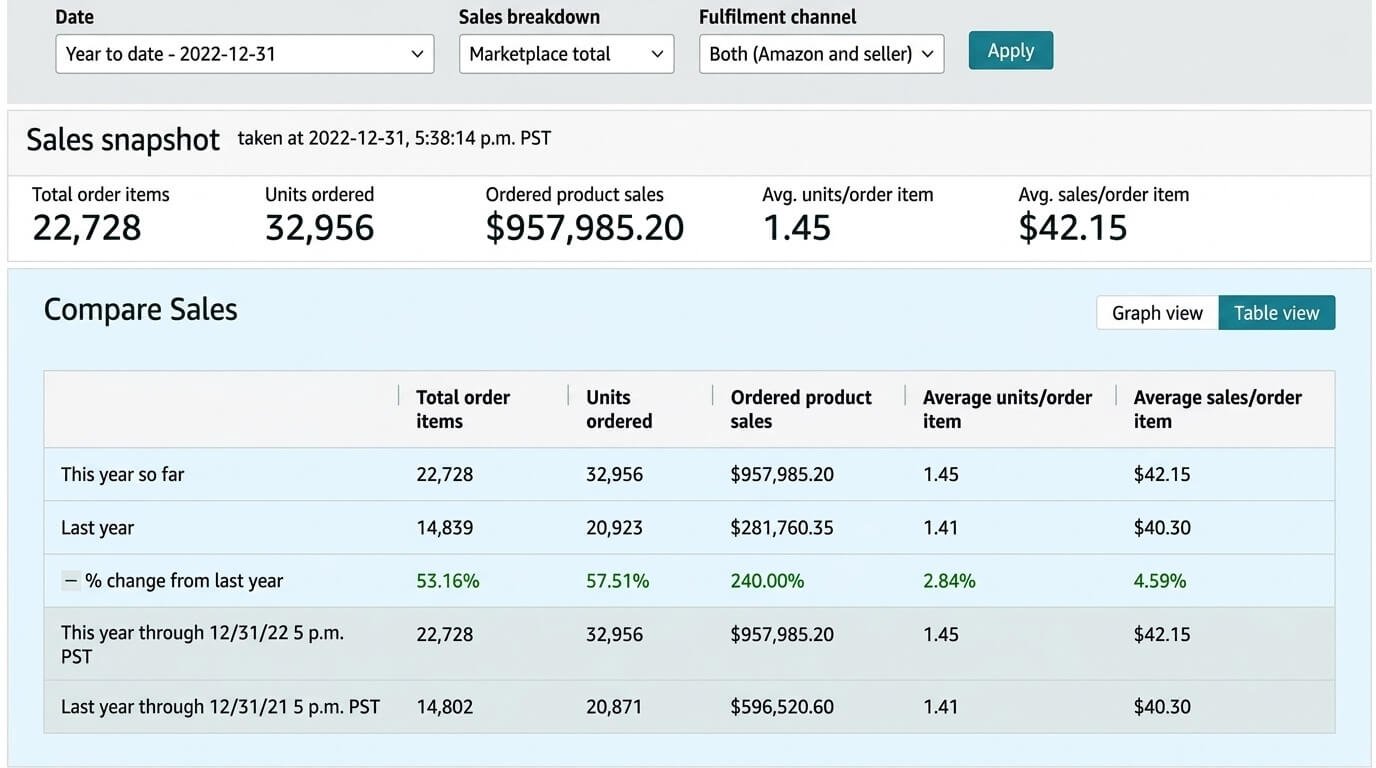Screen dimensions: 1376x768
Task: Select the 'Last year' row label
Action: click(97, 528)
